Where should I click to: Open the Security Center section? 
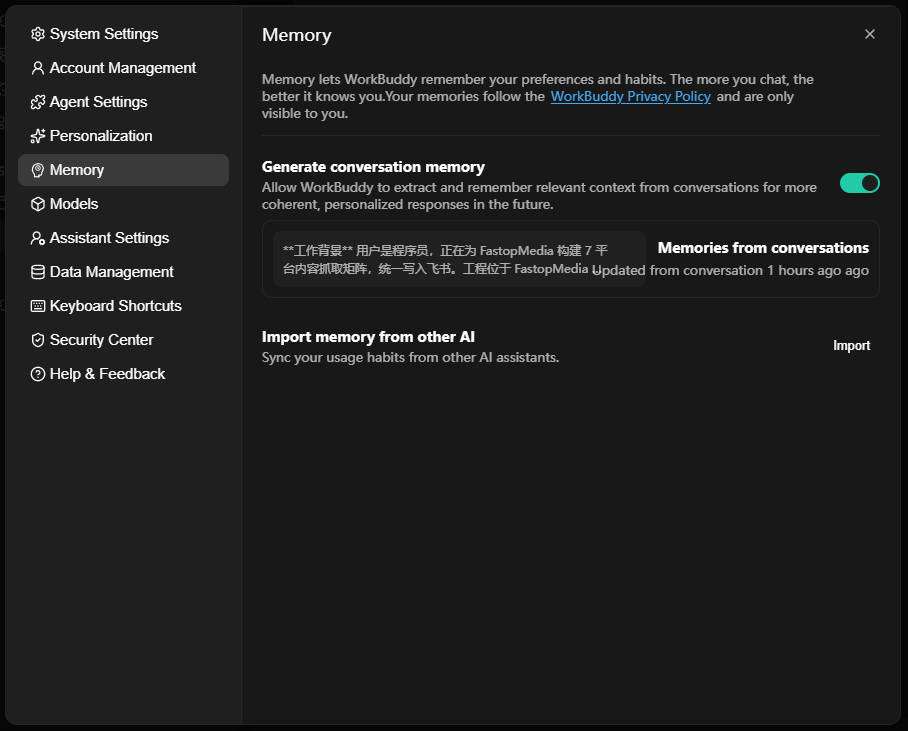tap(123, 340)
